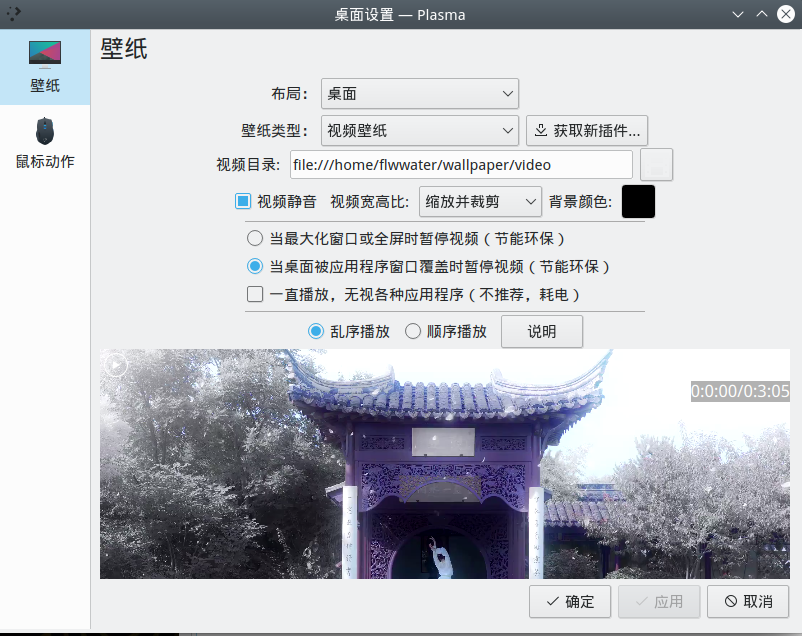Click the black 背景颜色 color swatch
Viewport: 802px width, 636px height.
[638, 202]
